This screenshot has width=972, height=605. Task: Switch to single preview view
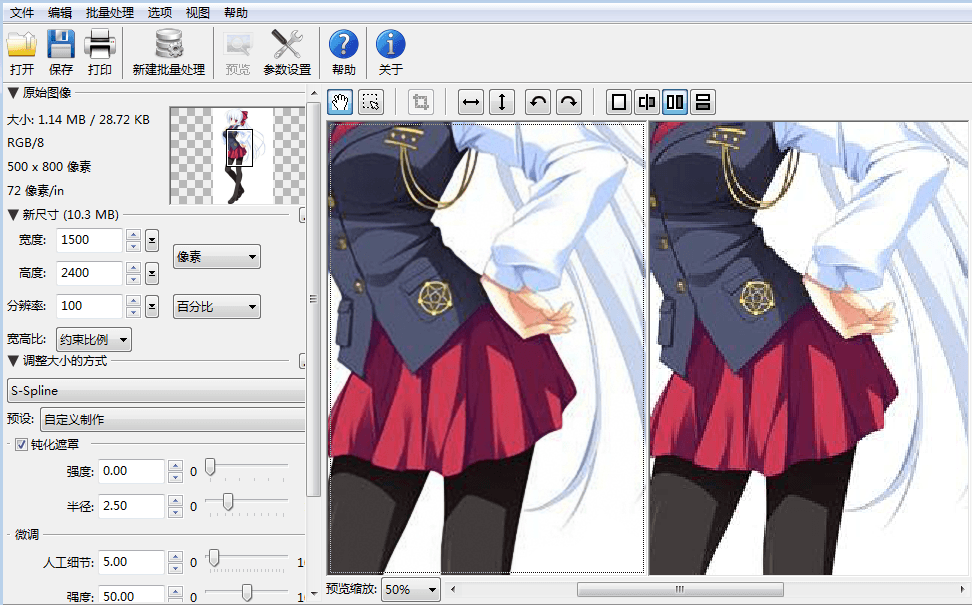point(619,102)
